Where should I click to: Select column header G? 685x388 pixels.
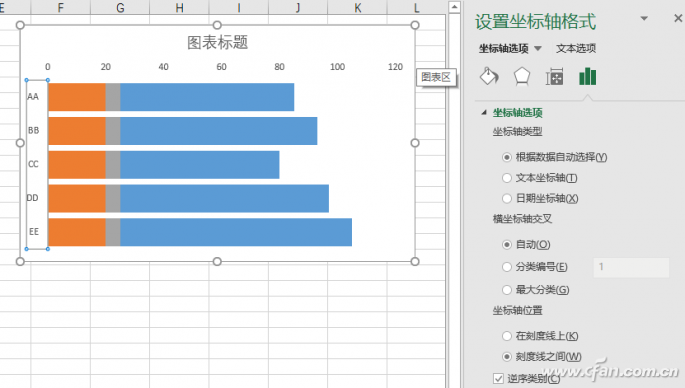pyautogui.click(x=120, y=7)
